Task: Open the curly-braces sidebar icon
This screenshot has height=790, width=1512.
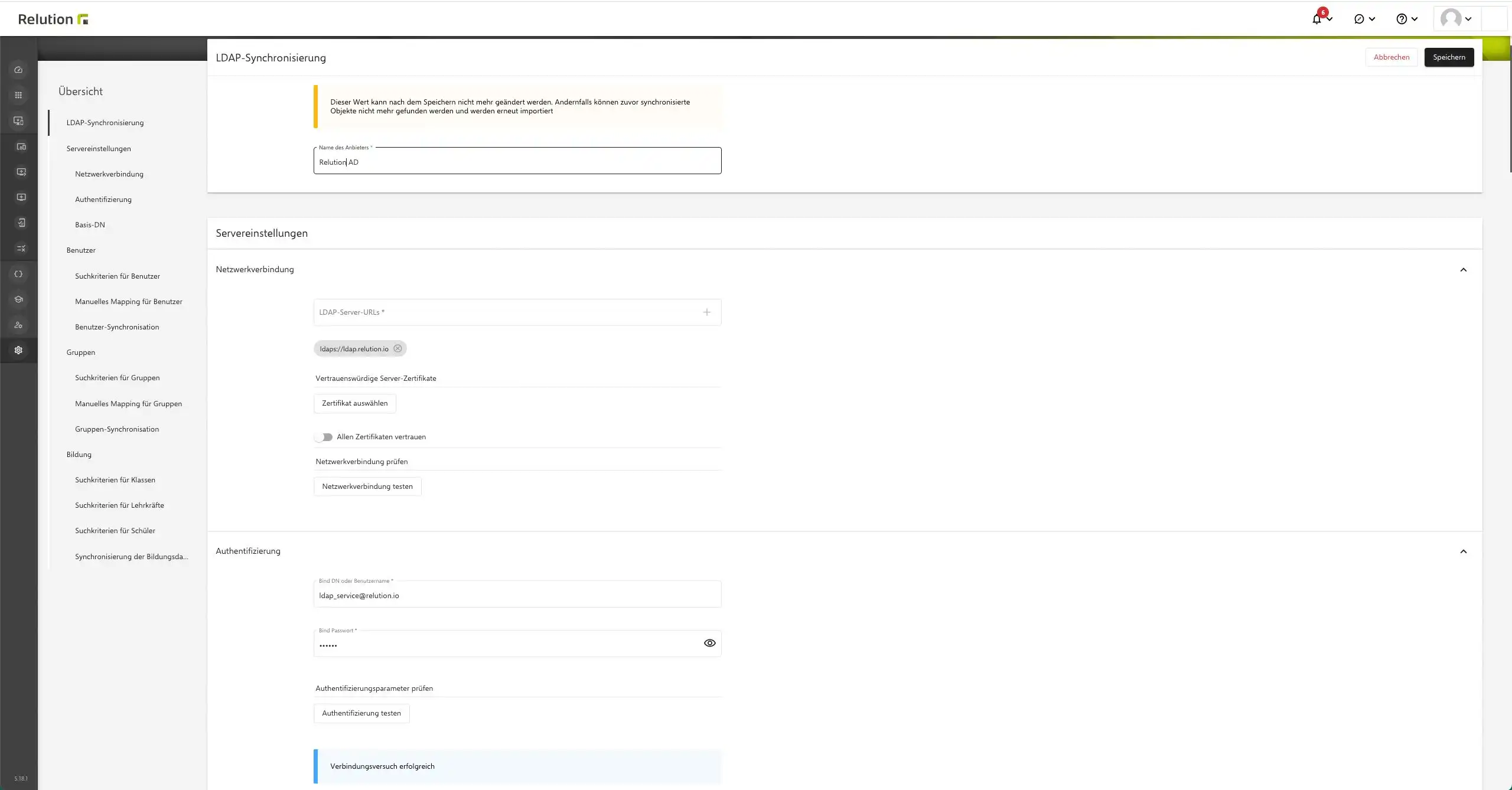Action: (18, 274)
